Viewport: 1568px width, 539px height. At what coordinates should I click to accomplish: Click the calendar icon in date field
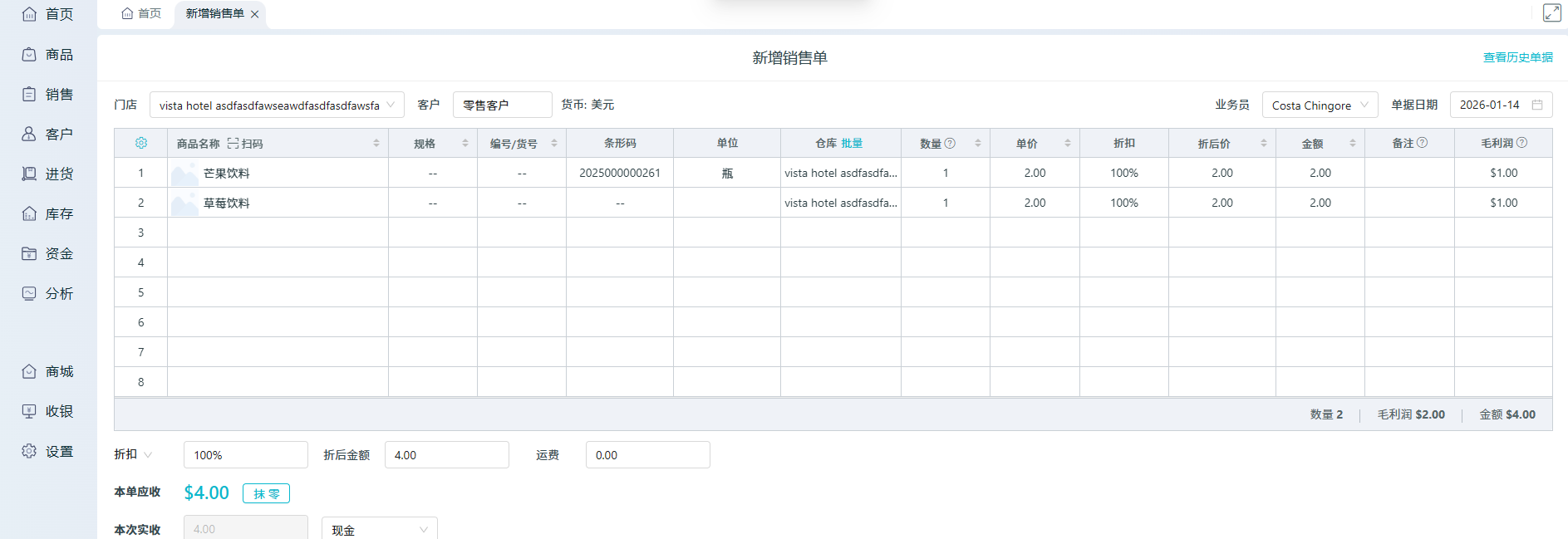coord(1537,105)
